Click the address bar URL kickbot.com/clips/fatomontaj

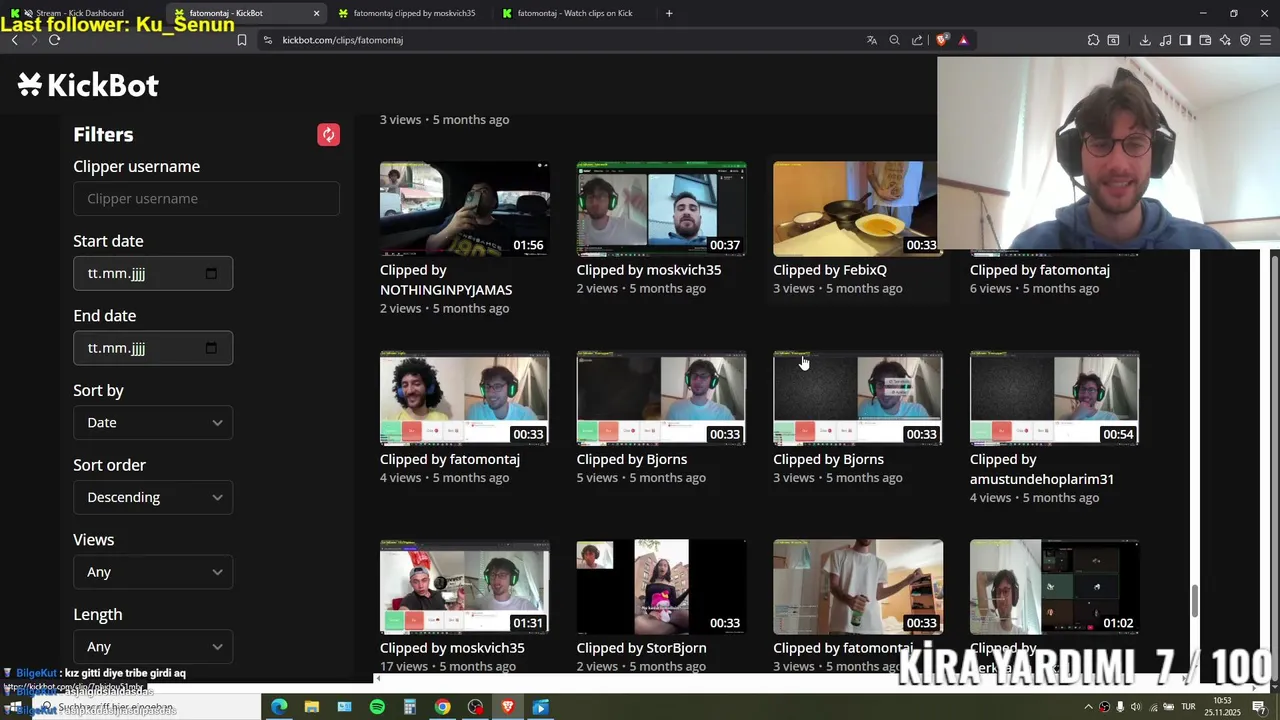(x=342, y=40)
